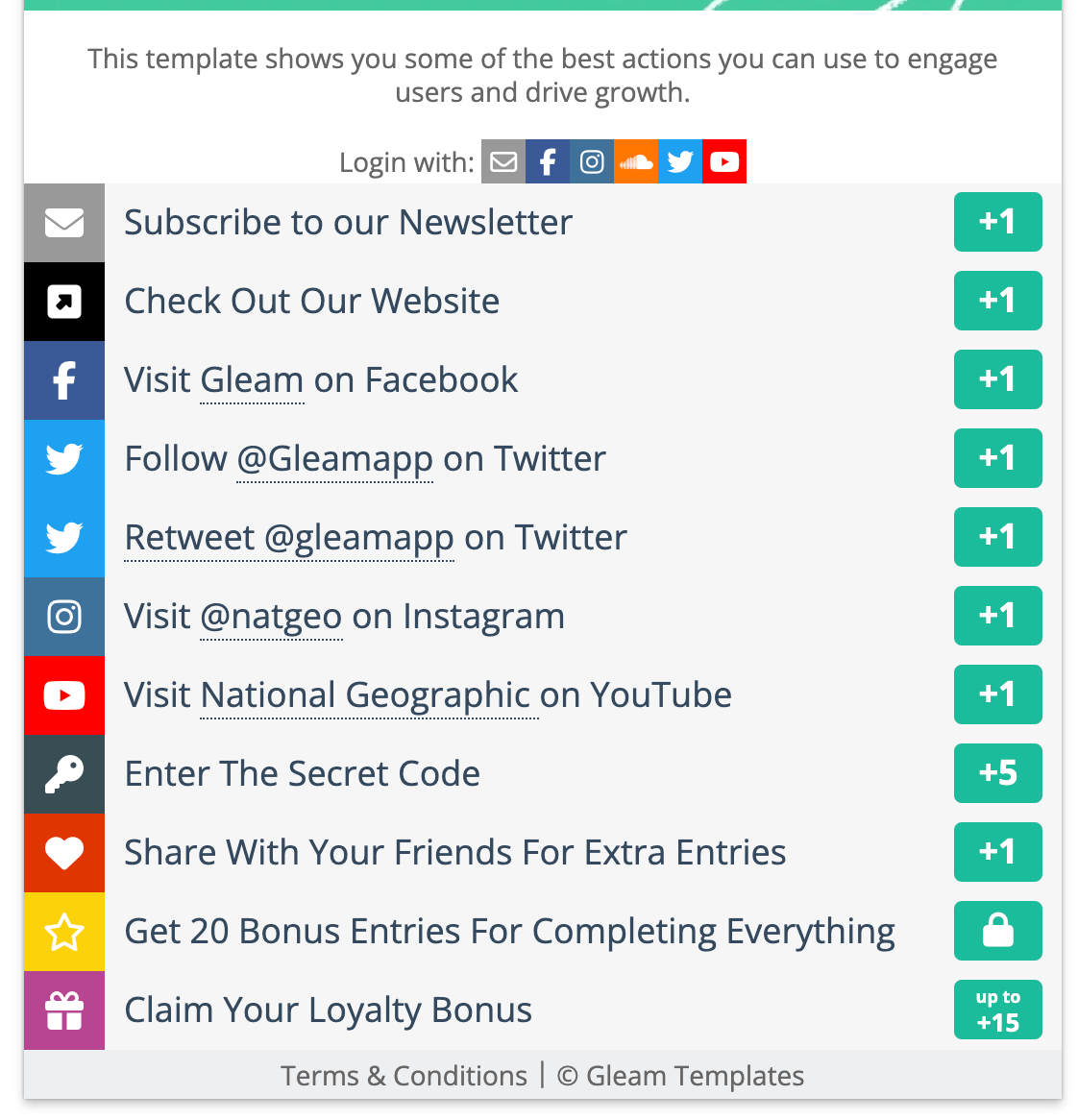This screenshot has width=1078, height=1120.
Task: Click the +5 button for Secret Code
Action: click(x=998, y=773)
